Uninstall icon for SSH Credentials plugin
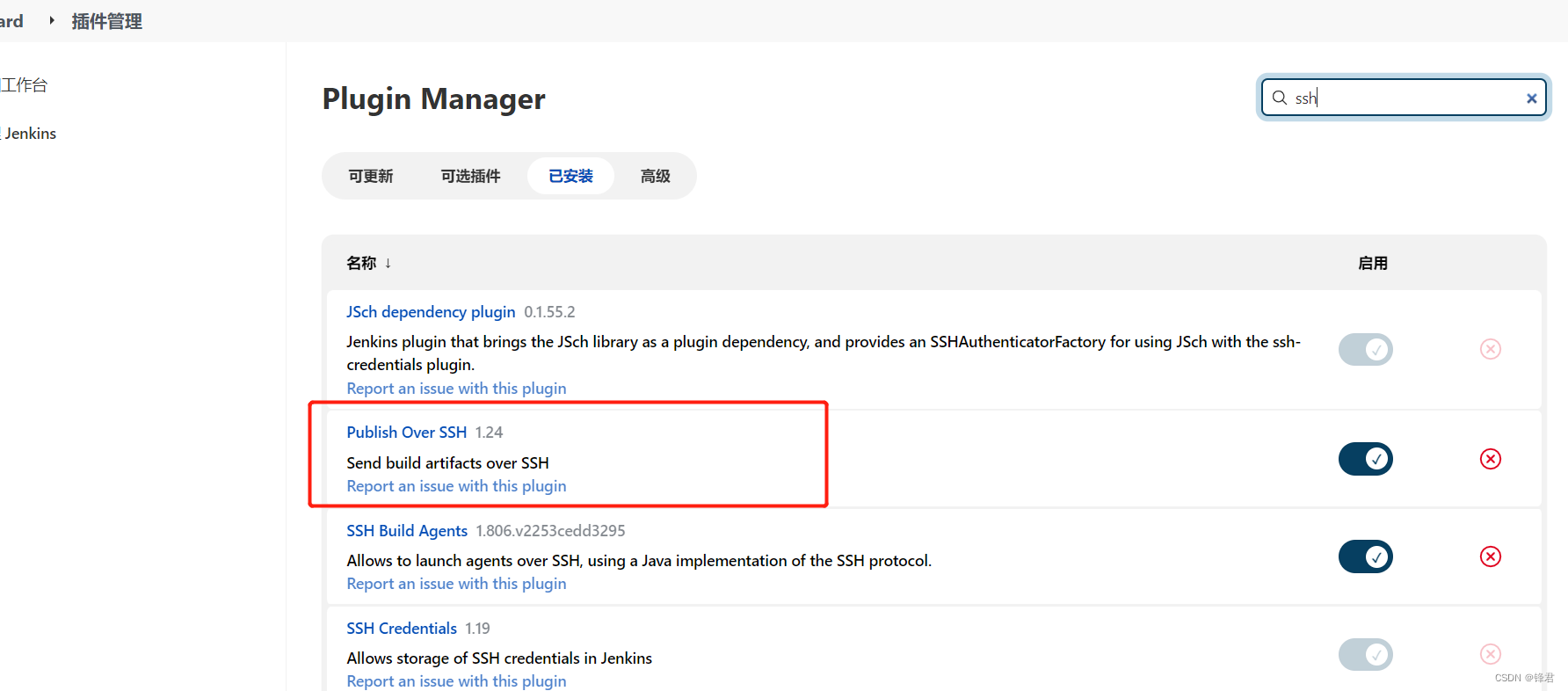The image size is (1568, 691). tap(1490, 654)
